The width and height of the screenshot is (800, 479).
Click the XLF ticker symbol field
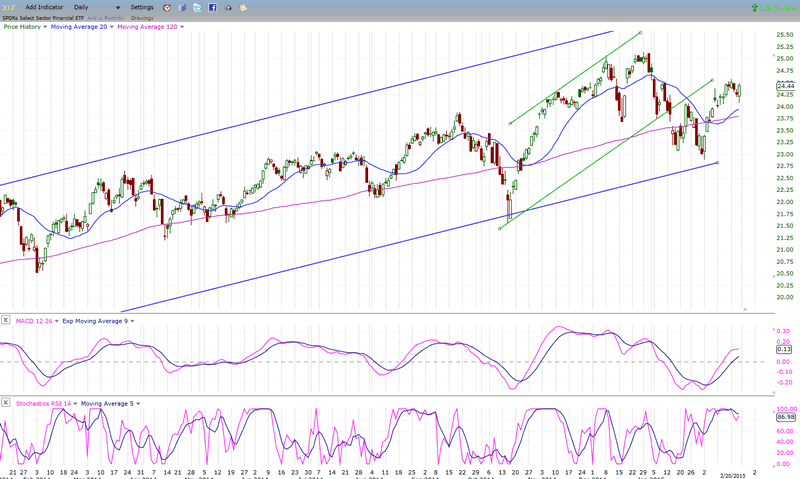pyautogui.click(x=10, y=7)
